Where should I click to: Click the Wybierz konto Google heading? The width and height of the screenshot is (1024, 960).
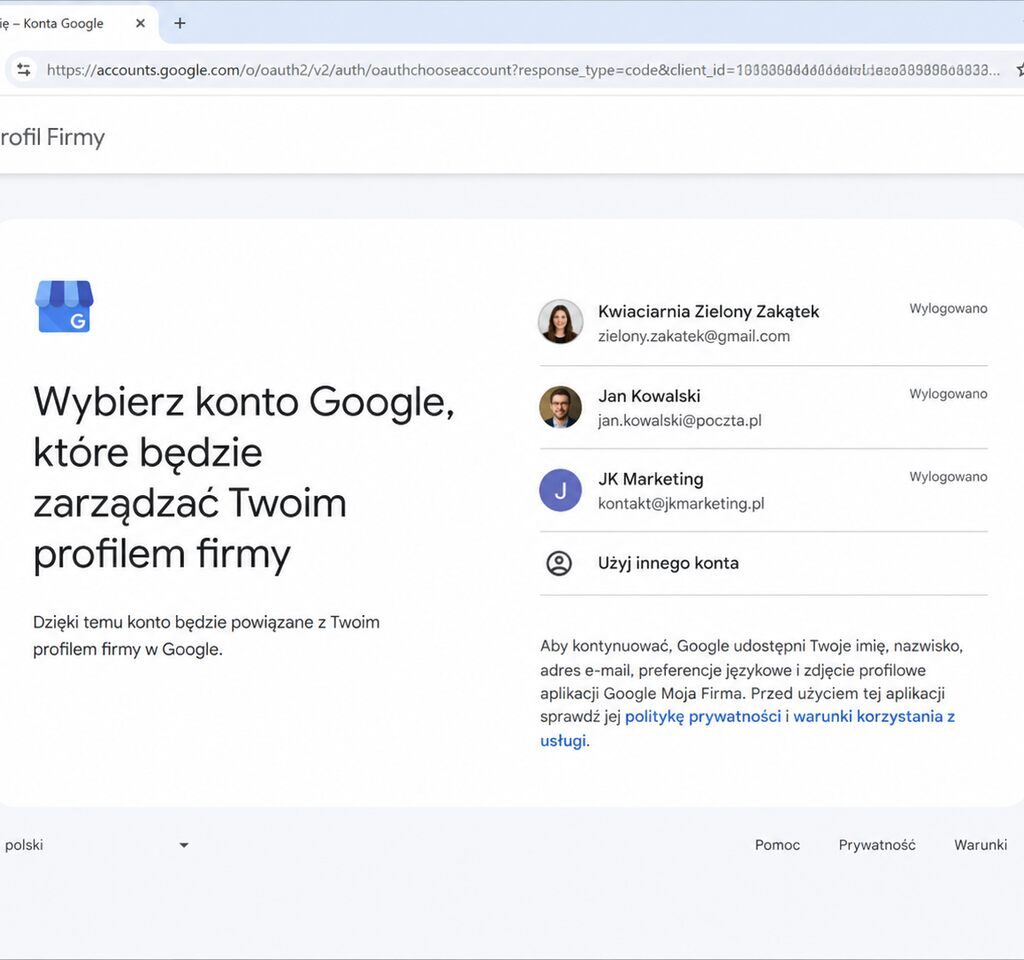[x=244, y=478]
